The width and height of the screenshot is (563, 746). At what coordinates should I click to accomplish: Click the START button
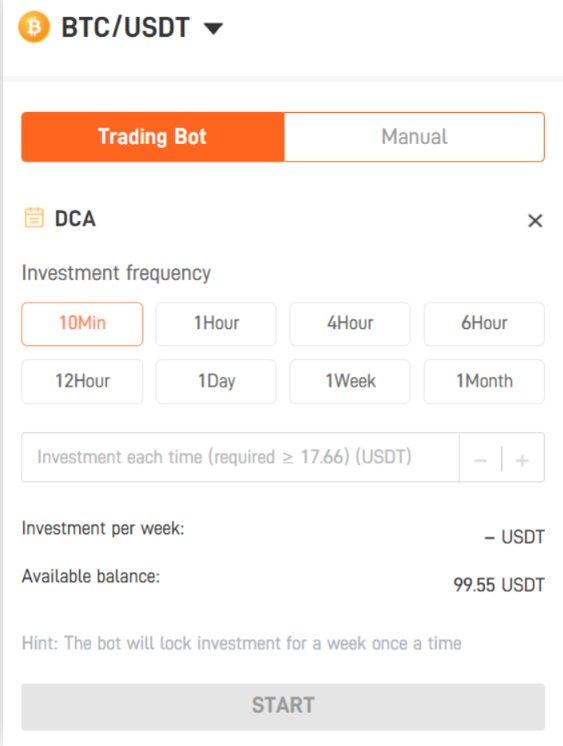283,707
